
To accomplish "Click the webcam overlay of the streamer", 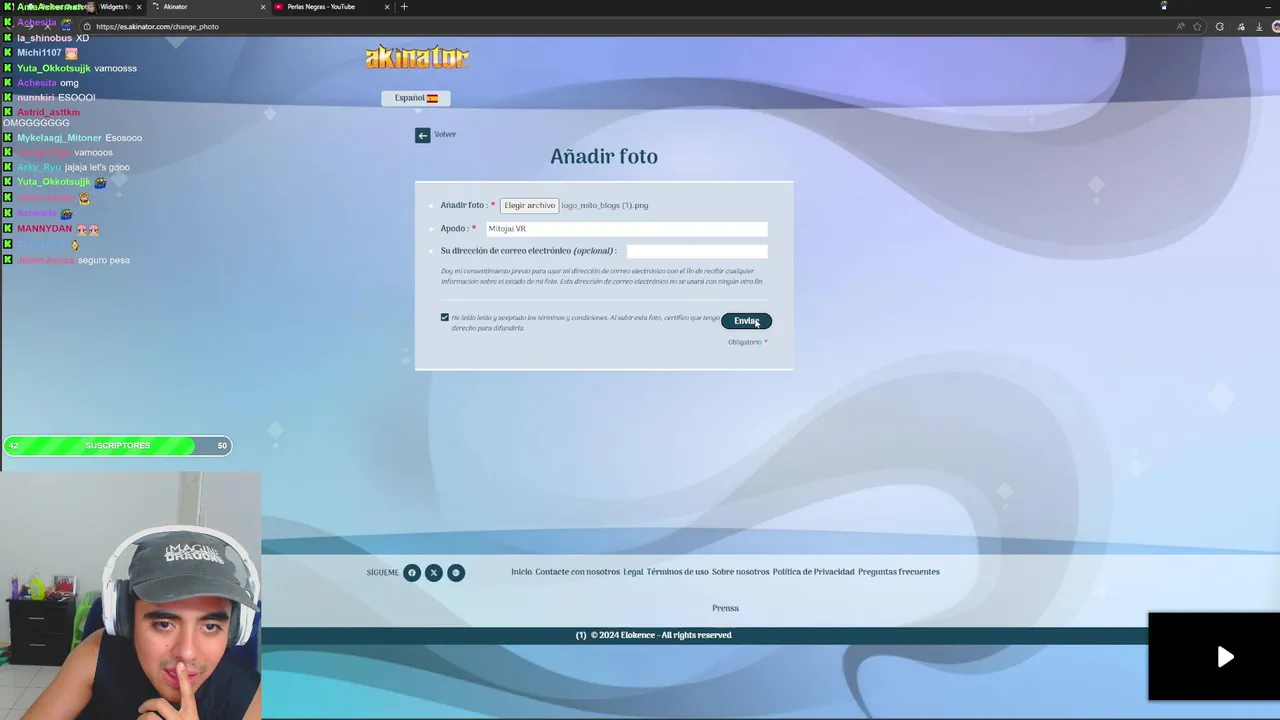I will [130, 596].
